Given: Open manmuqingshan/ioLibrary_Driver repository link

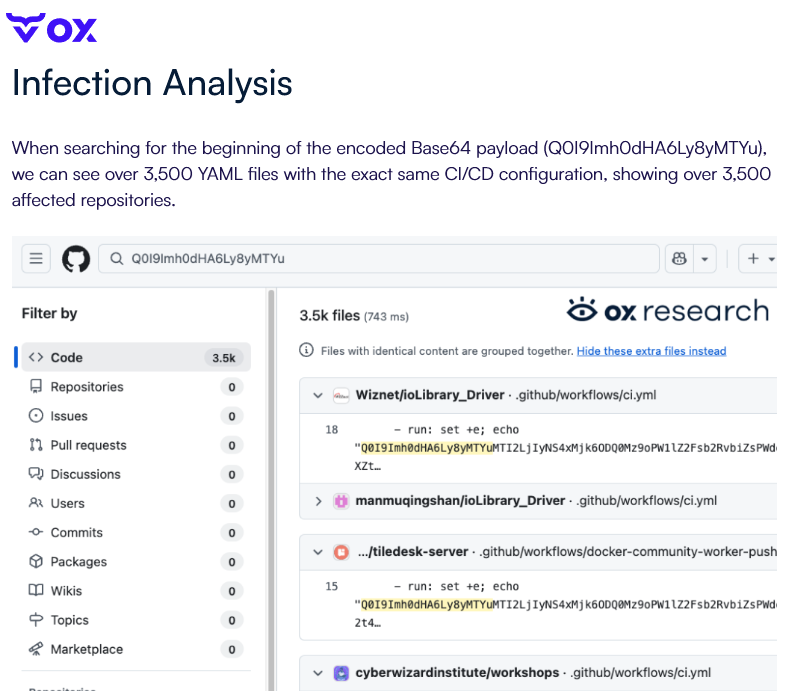Looking at the screenshot, I should tap(460, 501).
